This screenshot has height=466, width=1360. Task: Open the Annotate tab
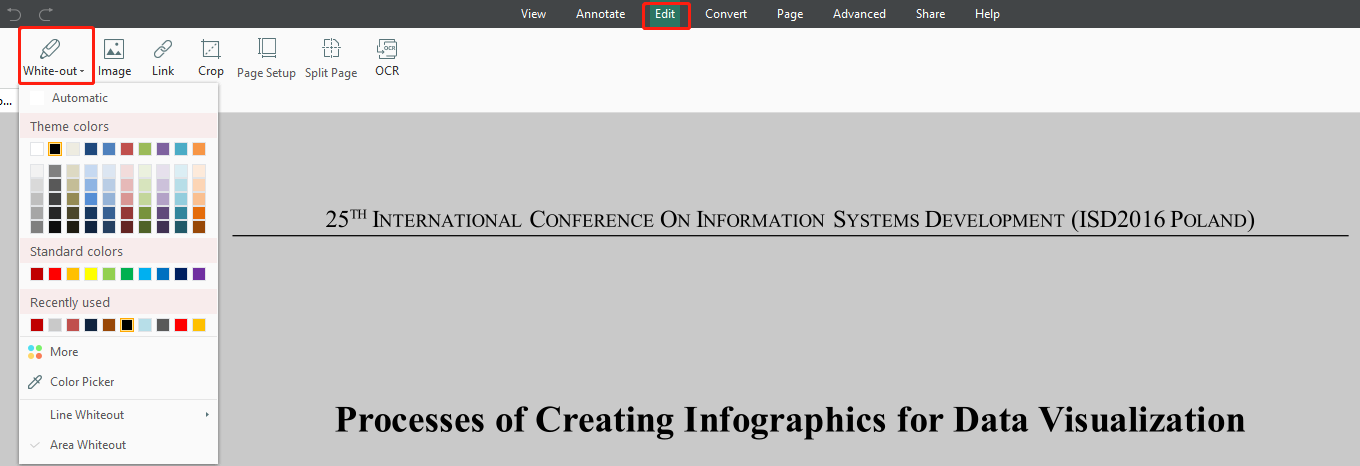pos(600,14)
